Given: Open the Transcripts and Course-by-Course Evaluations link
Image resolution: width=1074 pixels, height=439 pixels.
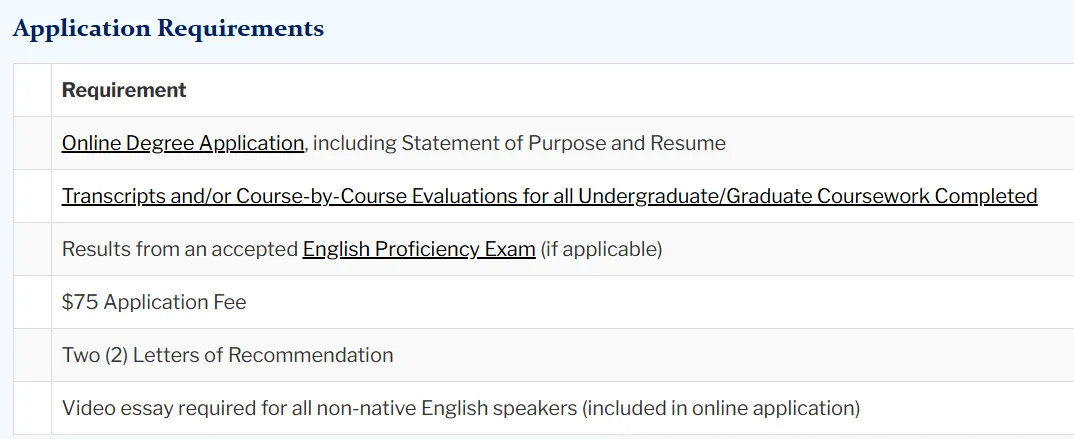Looking at the screenshot, I should coord(549,196).
